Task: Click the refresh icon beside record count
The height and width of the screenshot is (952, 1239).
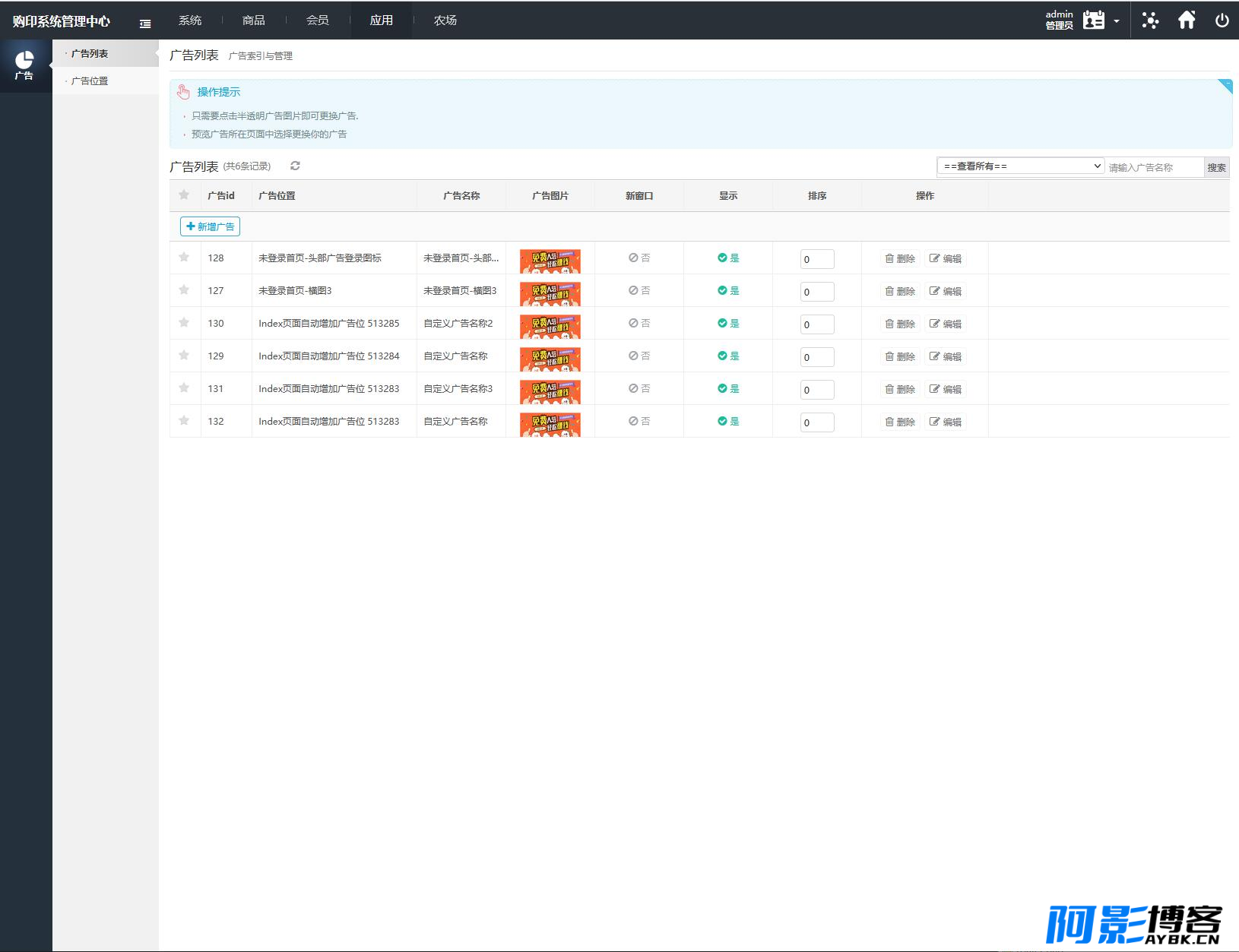Action: [x=295, y=166]
